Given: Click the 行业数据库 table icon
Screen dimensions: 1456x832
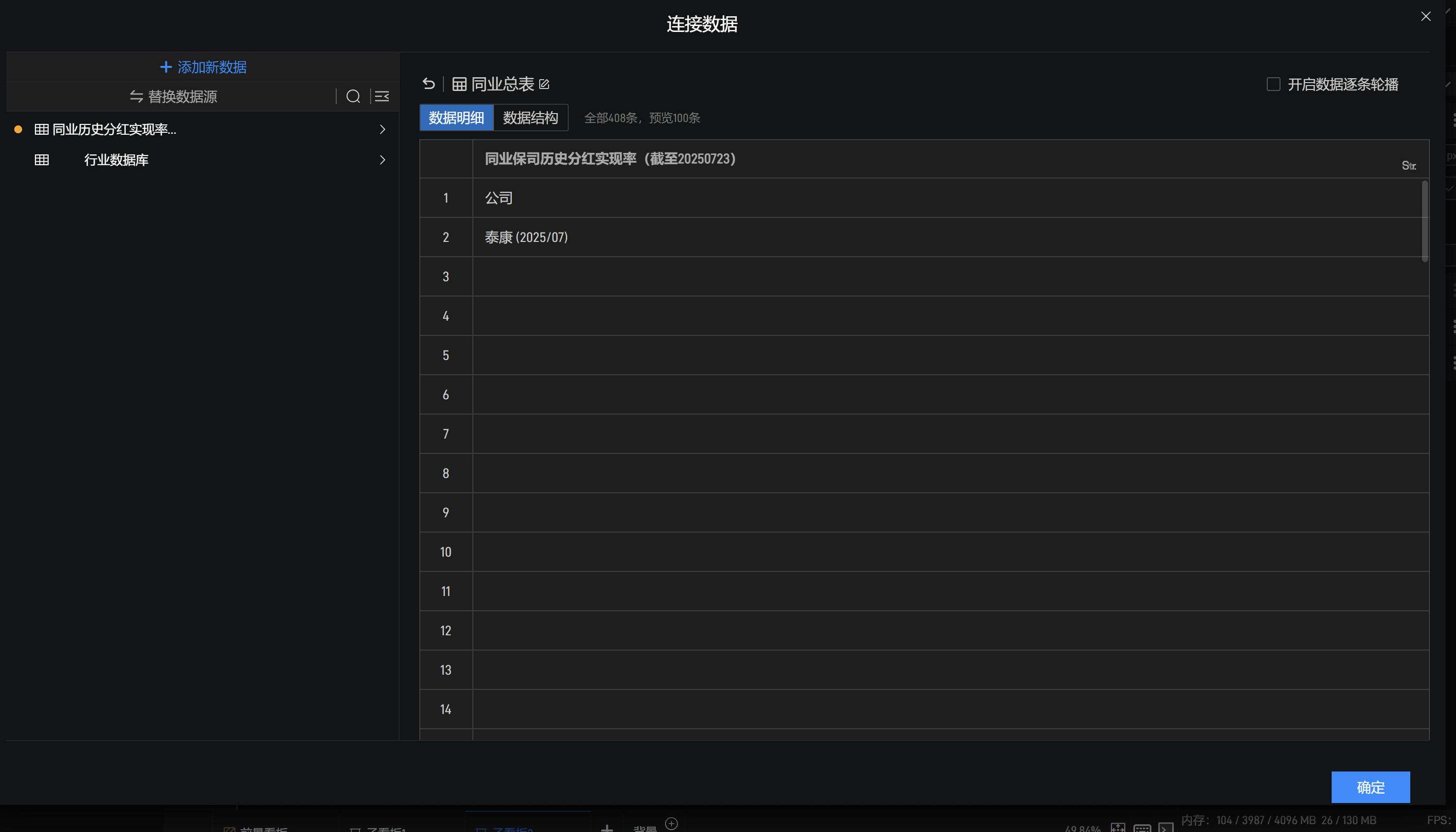Looking at the screenshot, I should [x=42, y=160].
